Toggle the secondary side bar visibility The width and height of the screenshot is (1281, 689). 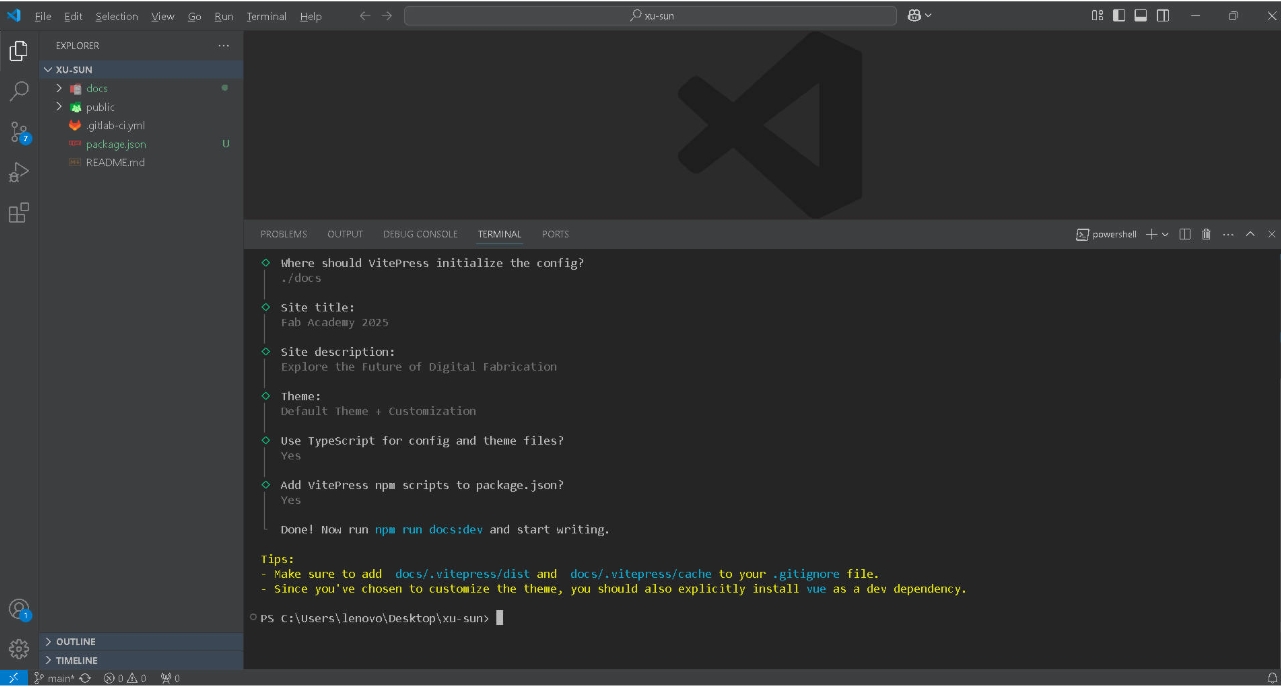click(x=1163, y=15)
